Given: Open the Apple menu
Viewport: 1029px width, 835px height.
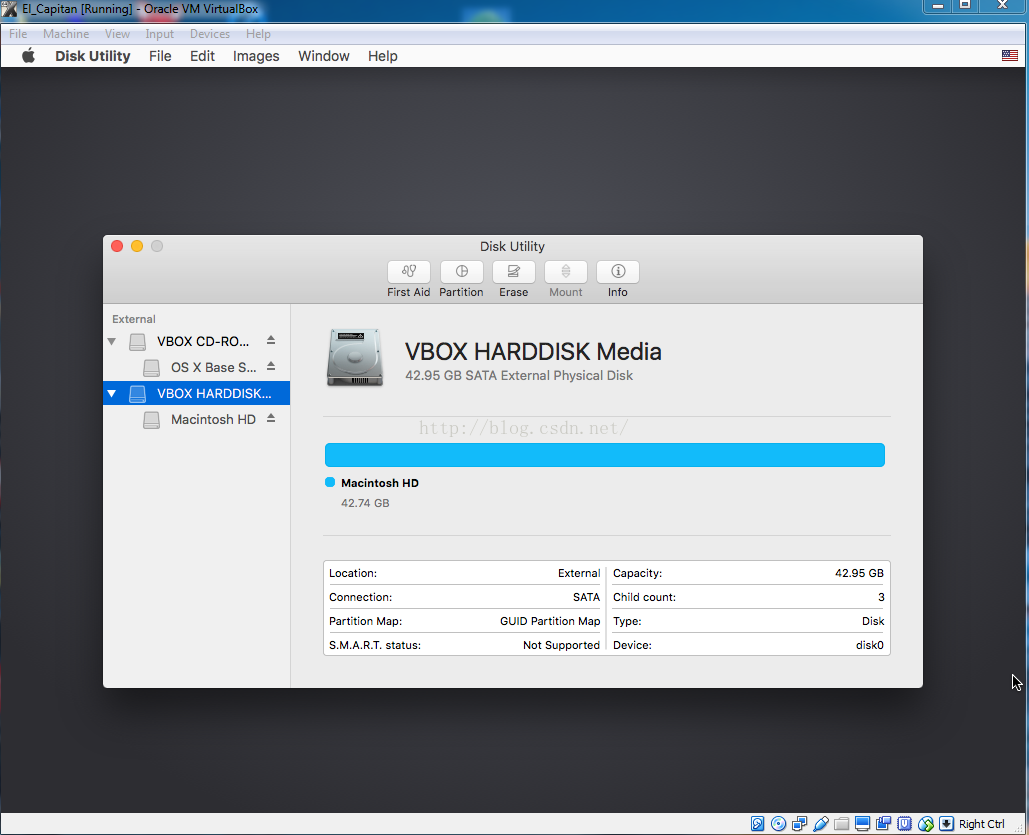Looking at the screenshot, I should [28, 56].
